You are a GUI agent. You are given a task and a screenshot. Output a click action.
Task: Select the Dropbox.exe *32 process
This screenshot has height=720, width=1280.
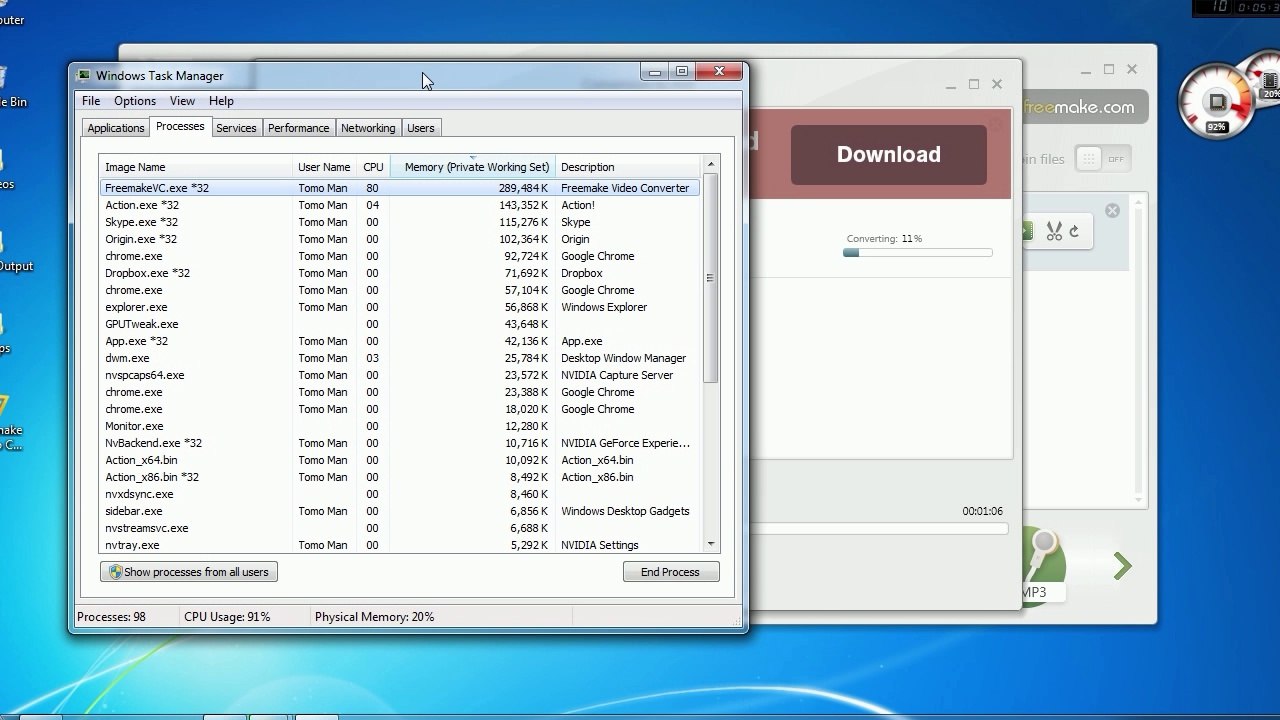(x=400, y=273)
